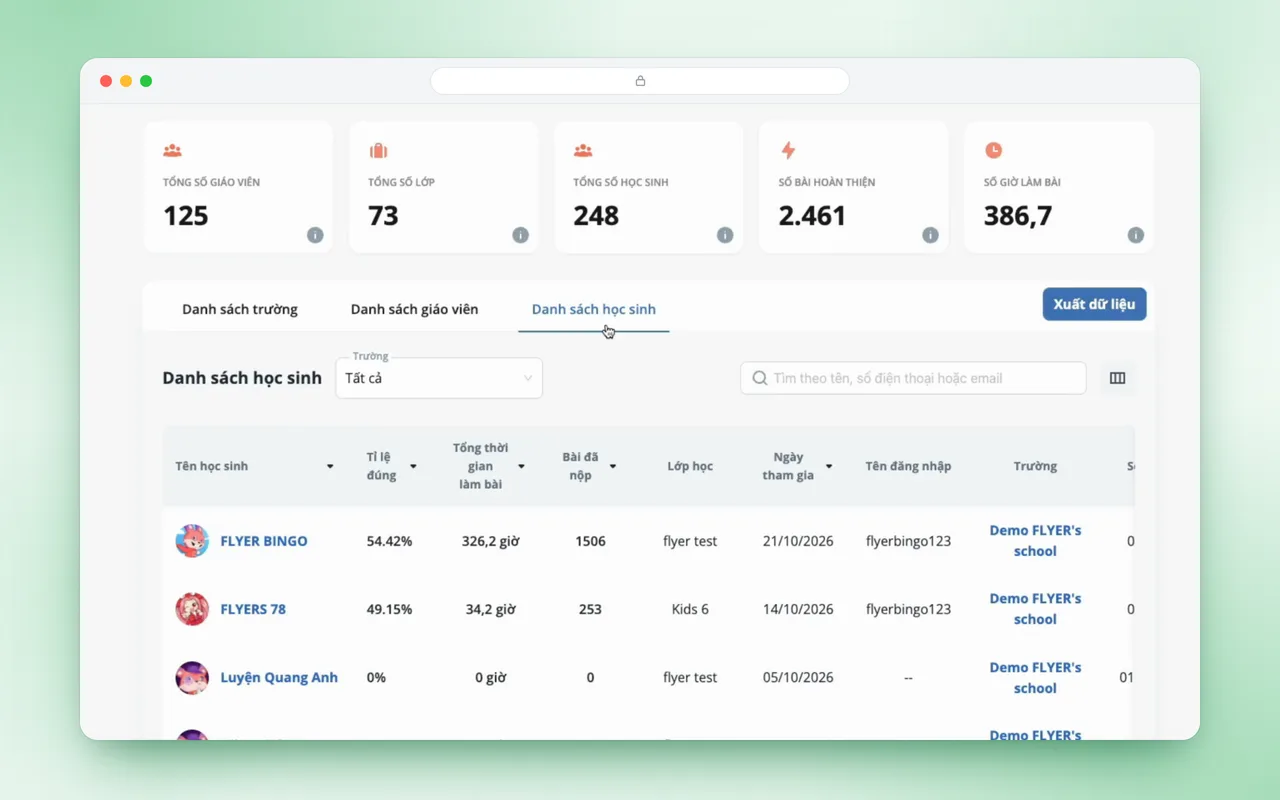Sort by the Tỉ lệ đúng column arrow
The image size is (1280, 800).
(x=413, y=467)
